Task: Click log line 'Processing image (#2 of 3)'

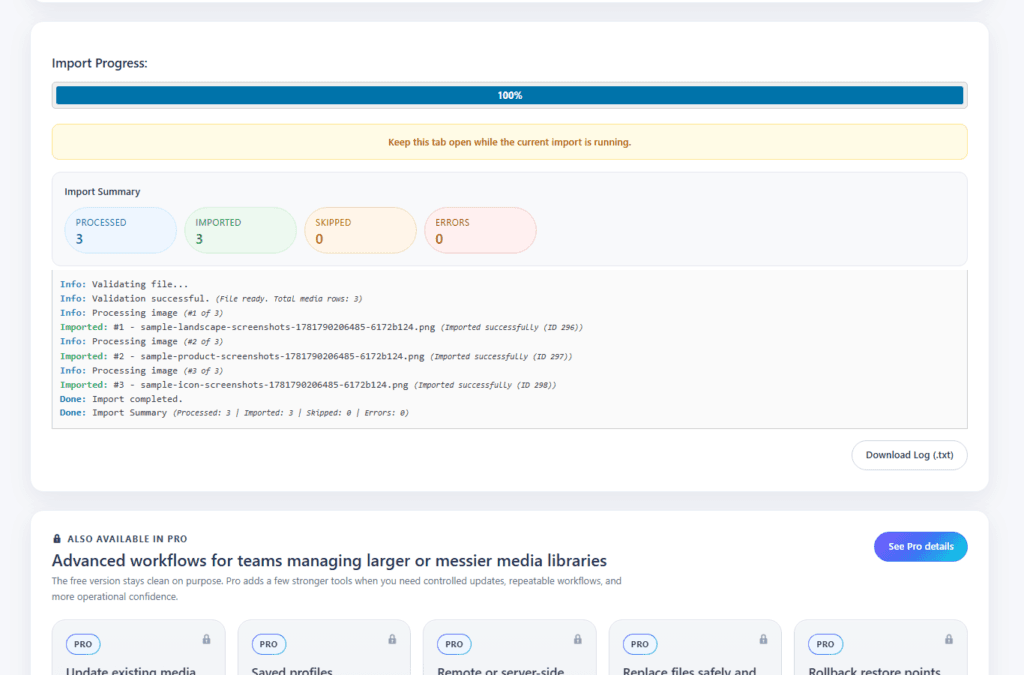Action: 141,342
